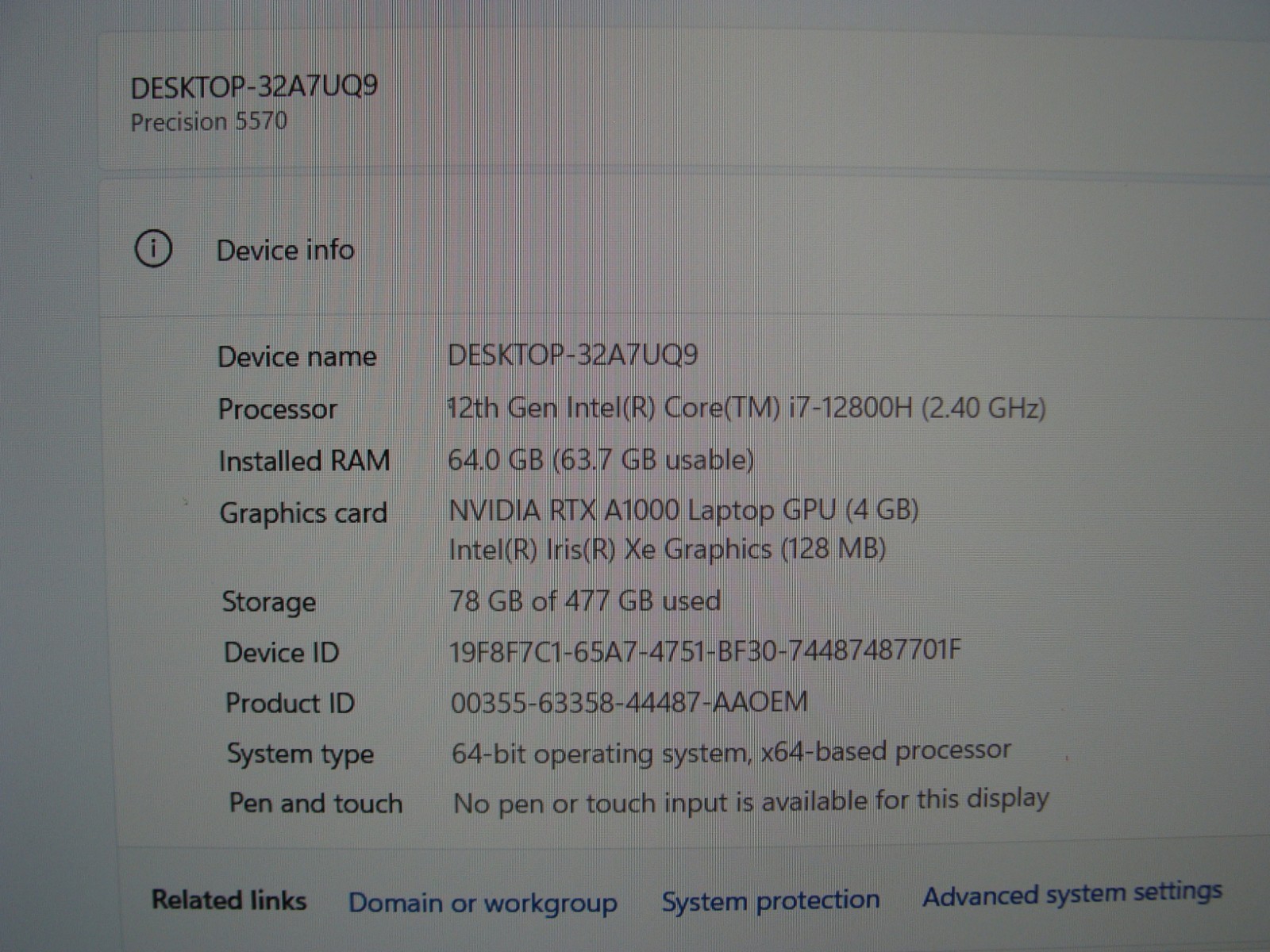Select the DESKTOP-32A7UQ9 title at top

(254, 86)
